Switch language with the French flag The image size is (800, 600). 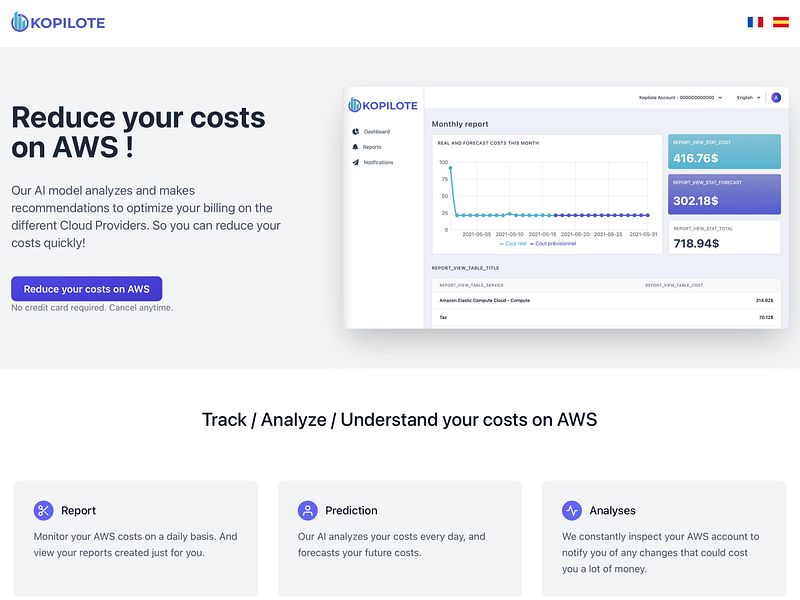755,22
